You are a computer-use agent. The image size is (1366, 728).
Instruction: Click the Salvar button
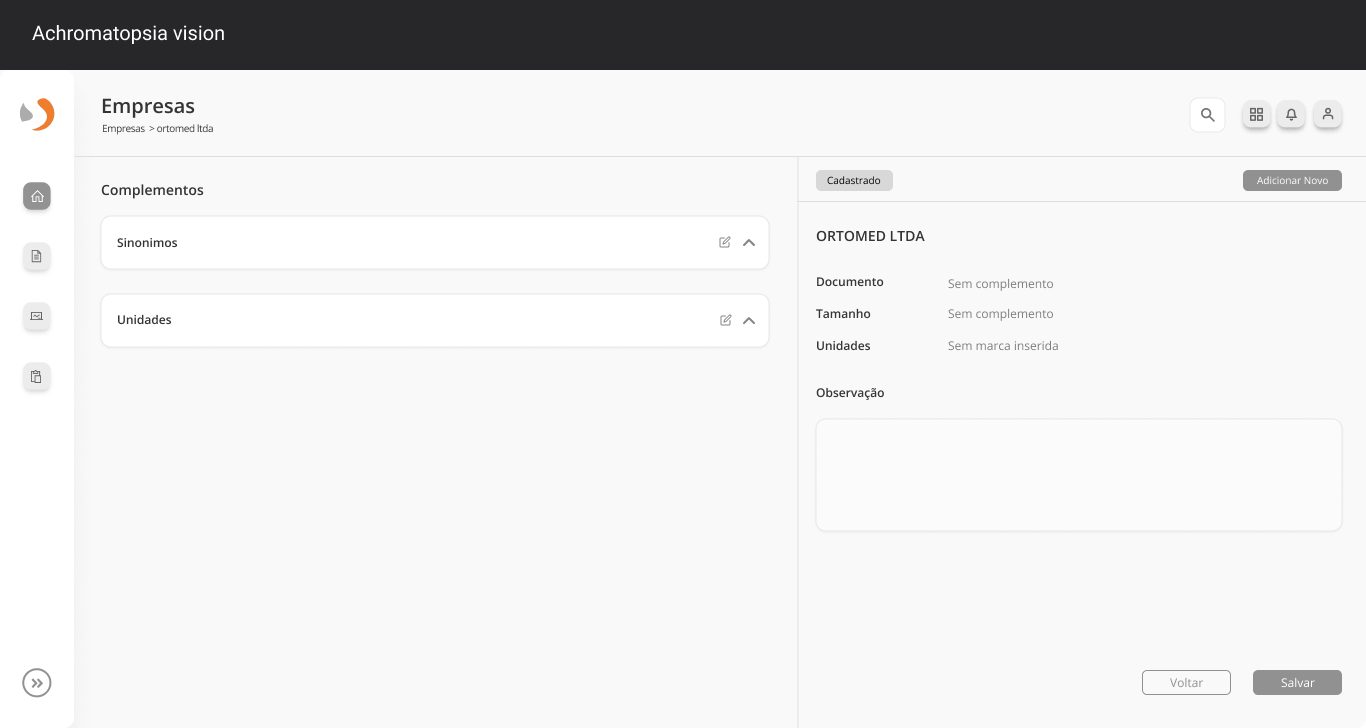click(x=1297, y=682)
